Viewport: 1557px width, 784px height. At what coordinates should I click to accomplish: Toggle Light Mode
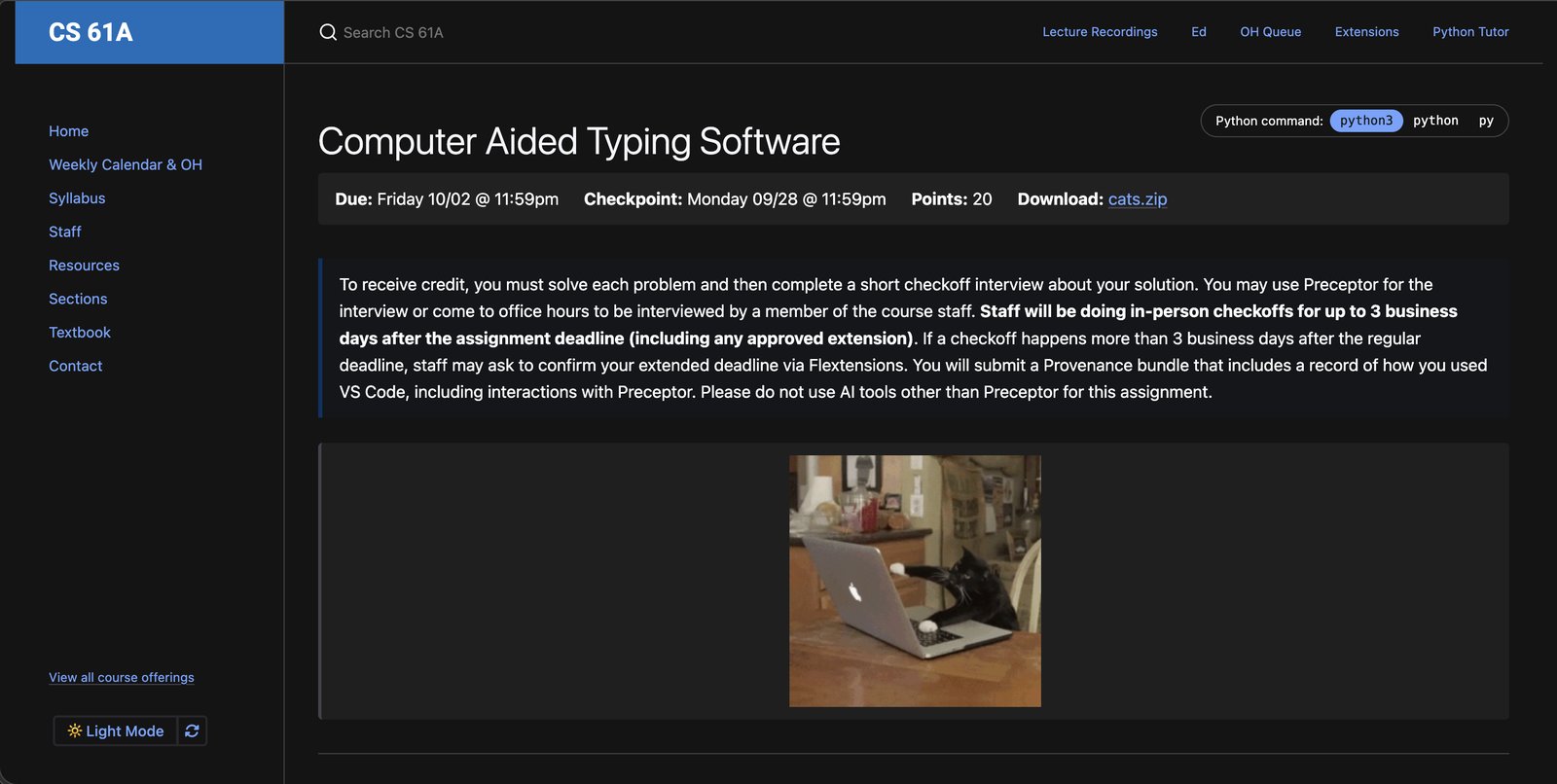[116, 731]
